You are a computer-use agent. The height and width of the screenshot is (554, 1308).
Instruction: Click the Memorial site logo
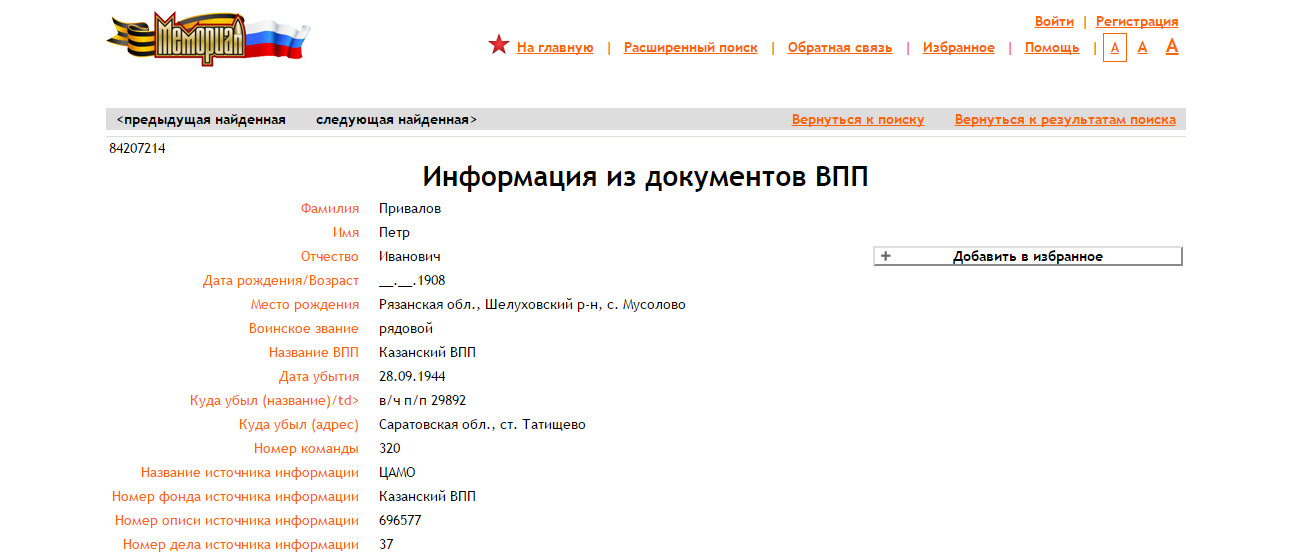click(x=208, y=39)
